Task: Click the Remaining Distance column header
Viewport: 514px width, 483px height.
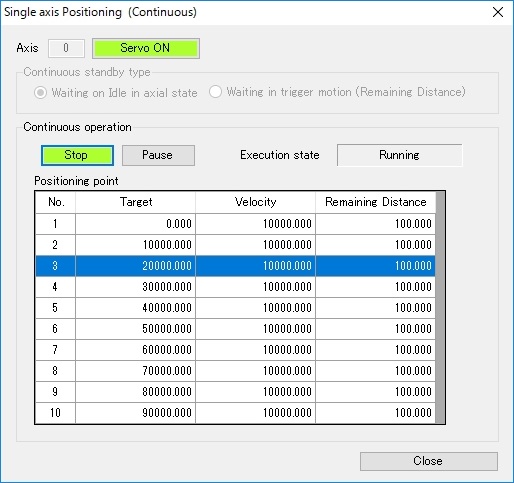Action: [376, 202]
